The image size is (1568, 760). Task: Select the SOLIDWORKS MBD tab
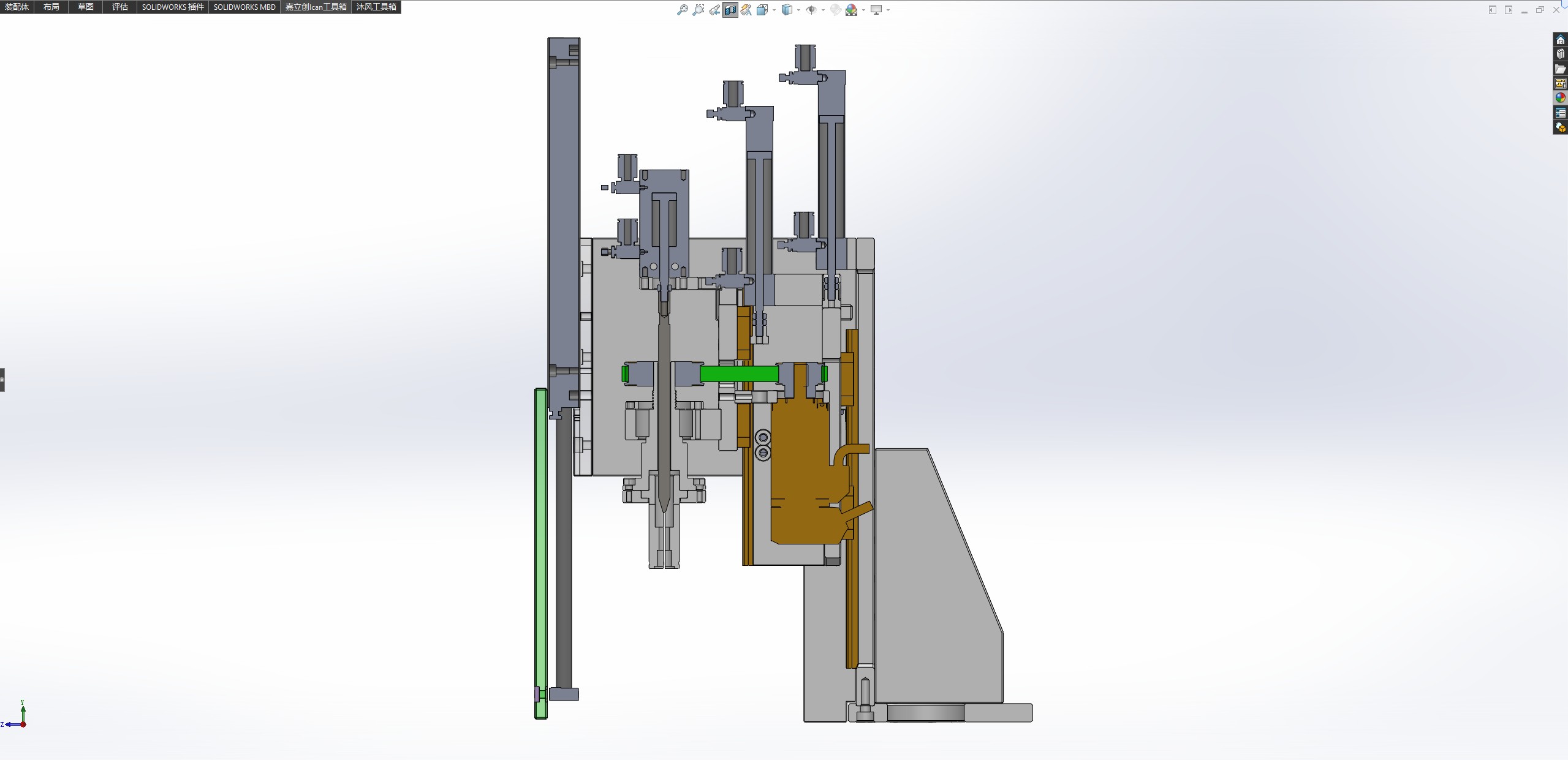coord(244,7)
